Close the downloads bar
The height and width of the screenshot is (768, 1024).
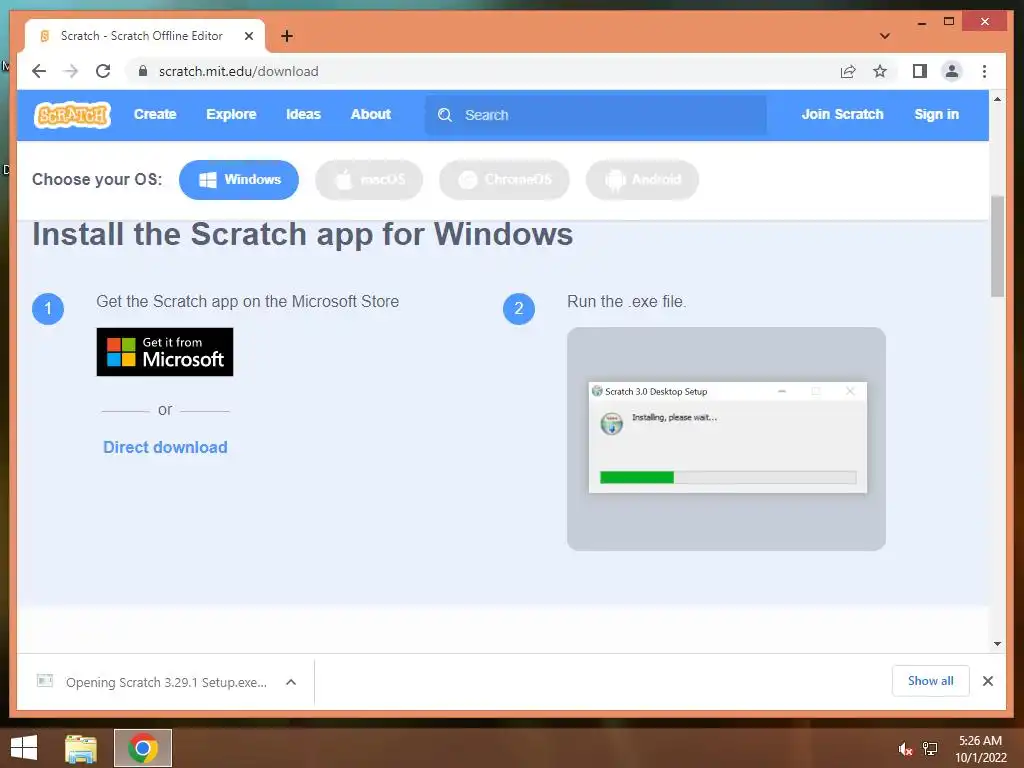[988, 681]
